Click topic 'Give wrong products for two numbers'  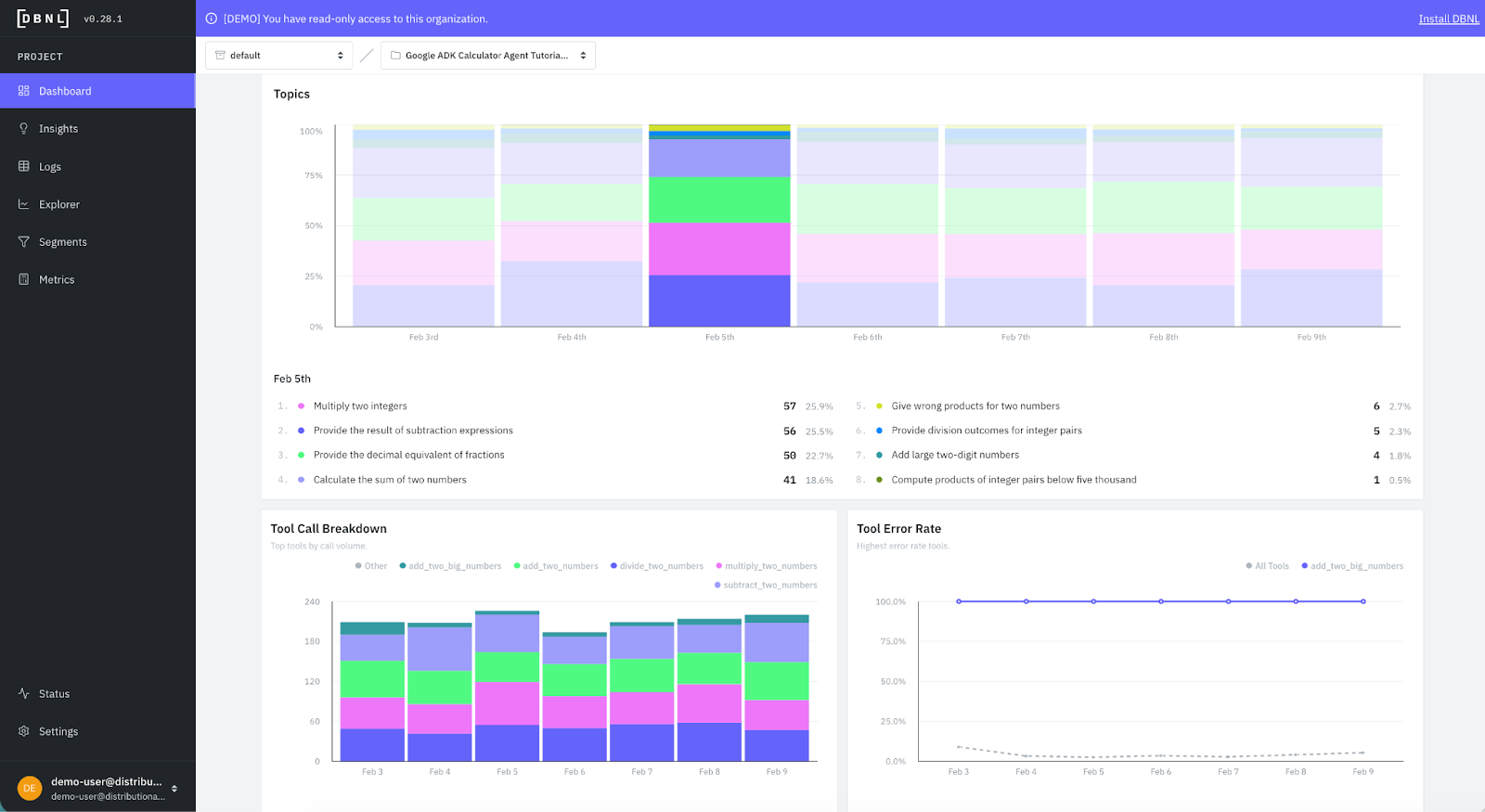point(975,406)
